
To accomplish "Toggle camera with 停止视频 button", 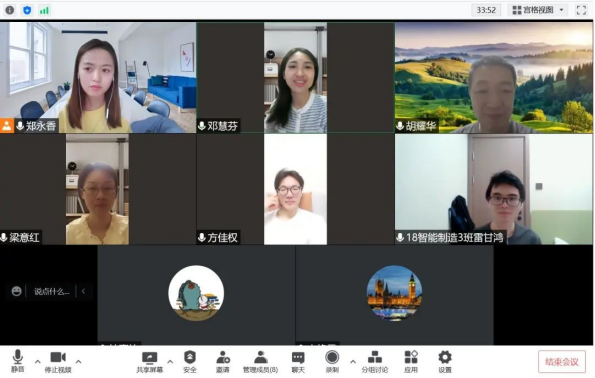I will coord(58,362).
